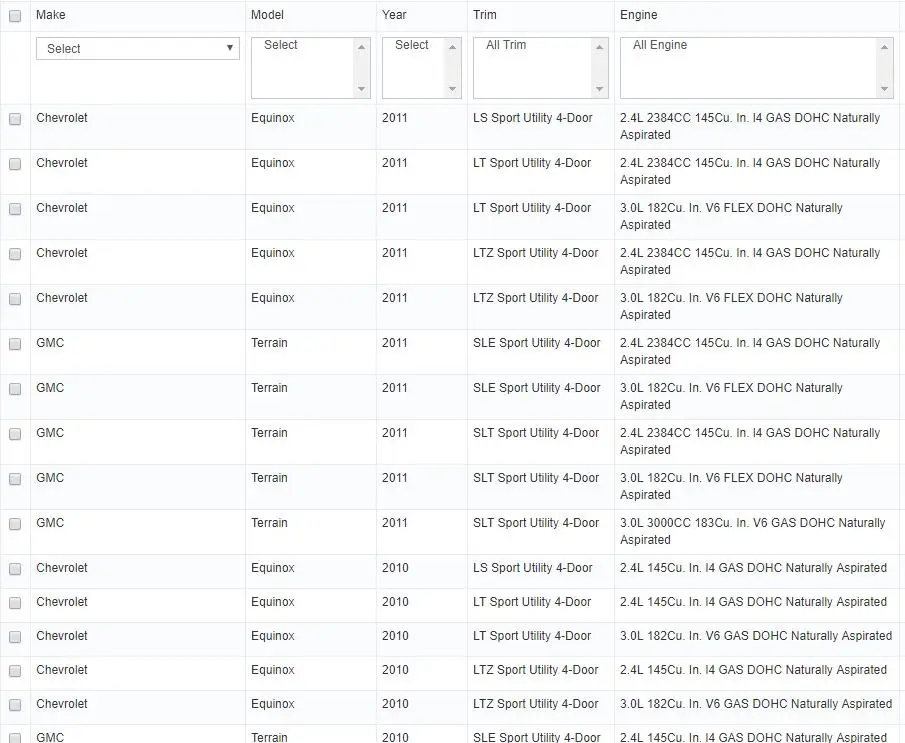Click '3.0L 182Cu. In. V6 GAS' for 2010 LT
Screen dimensions: 905x743
pyautogui.click(x=756, y=636)
